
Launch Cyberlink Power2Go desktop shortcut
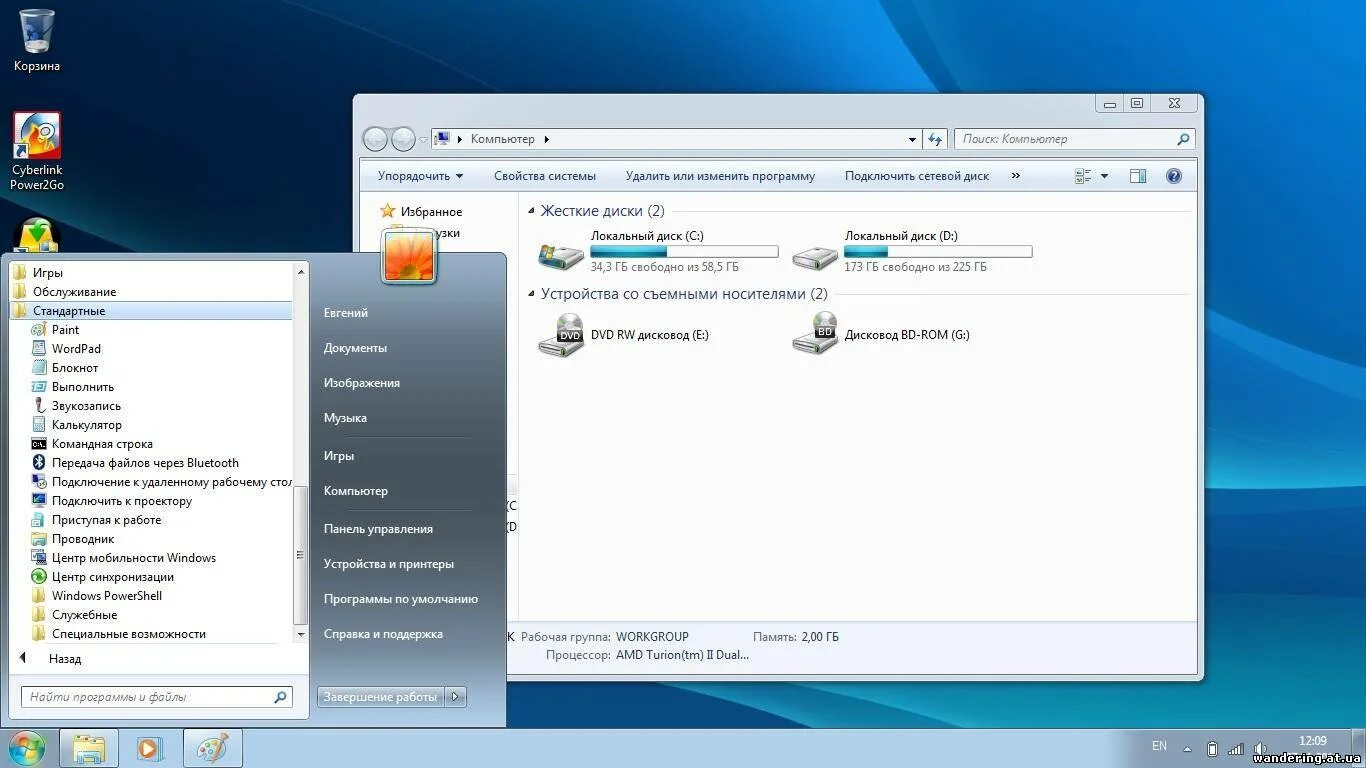click(x=37, y=151)
